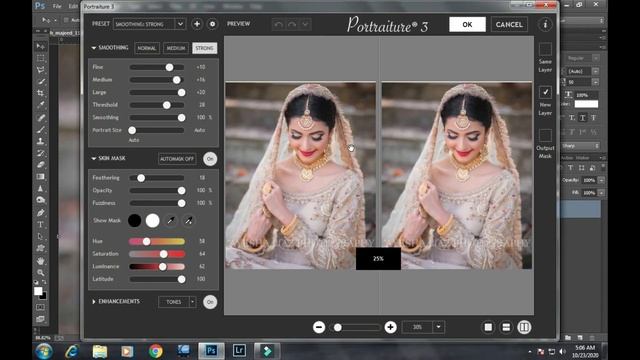Click OK to apply Portraiture
This screenshot has height=360, width=640.
(x=467, y=24)
